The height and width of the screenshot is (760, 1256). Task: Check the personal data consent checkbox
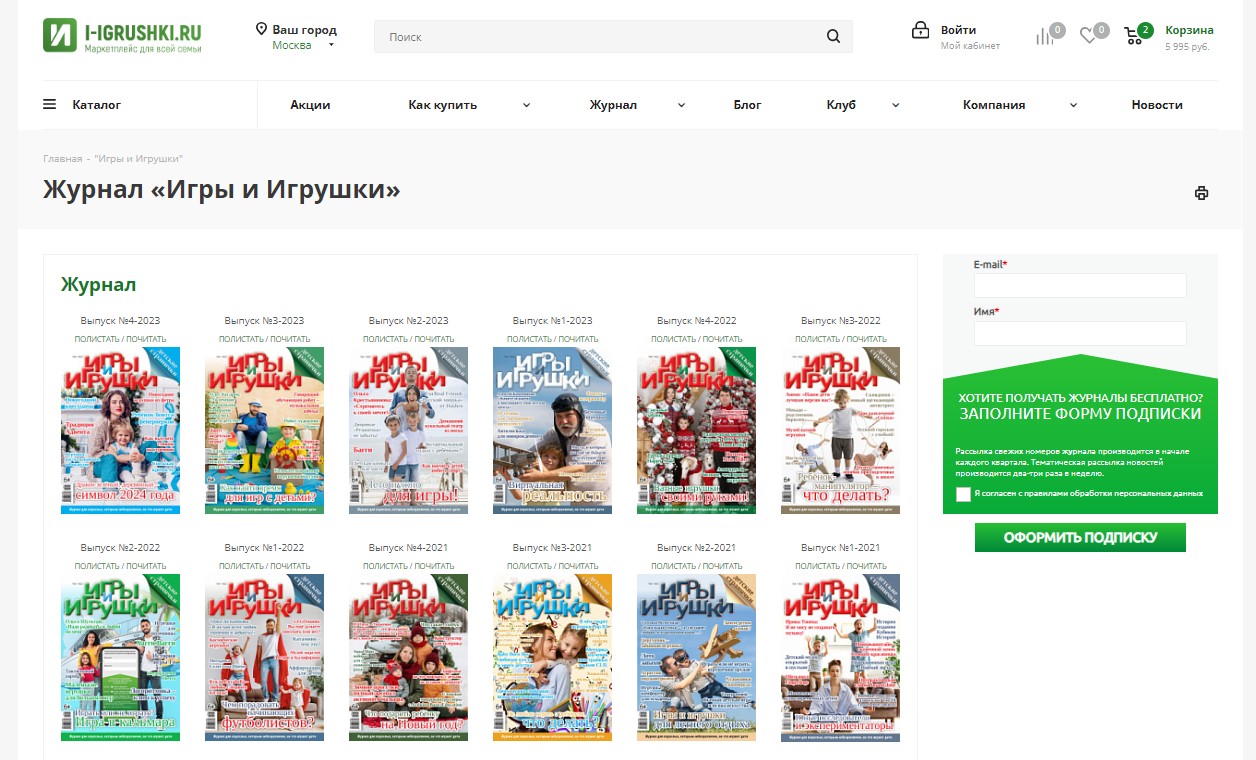pyautogui.click(x=963, y=494)
